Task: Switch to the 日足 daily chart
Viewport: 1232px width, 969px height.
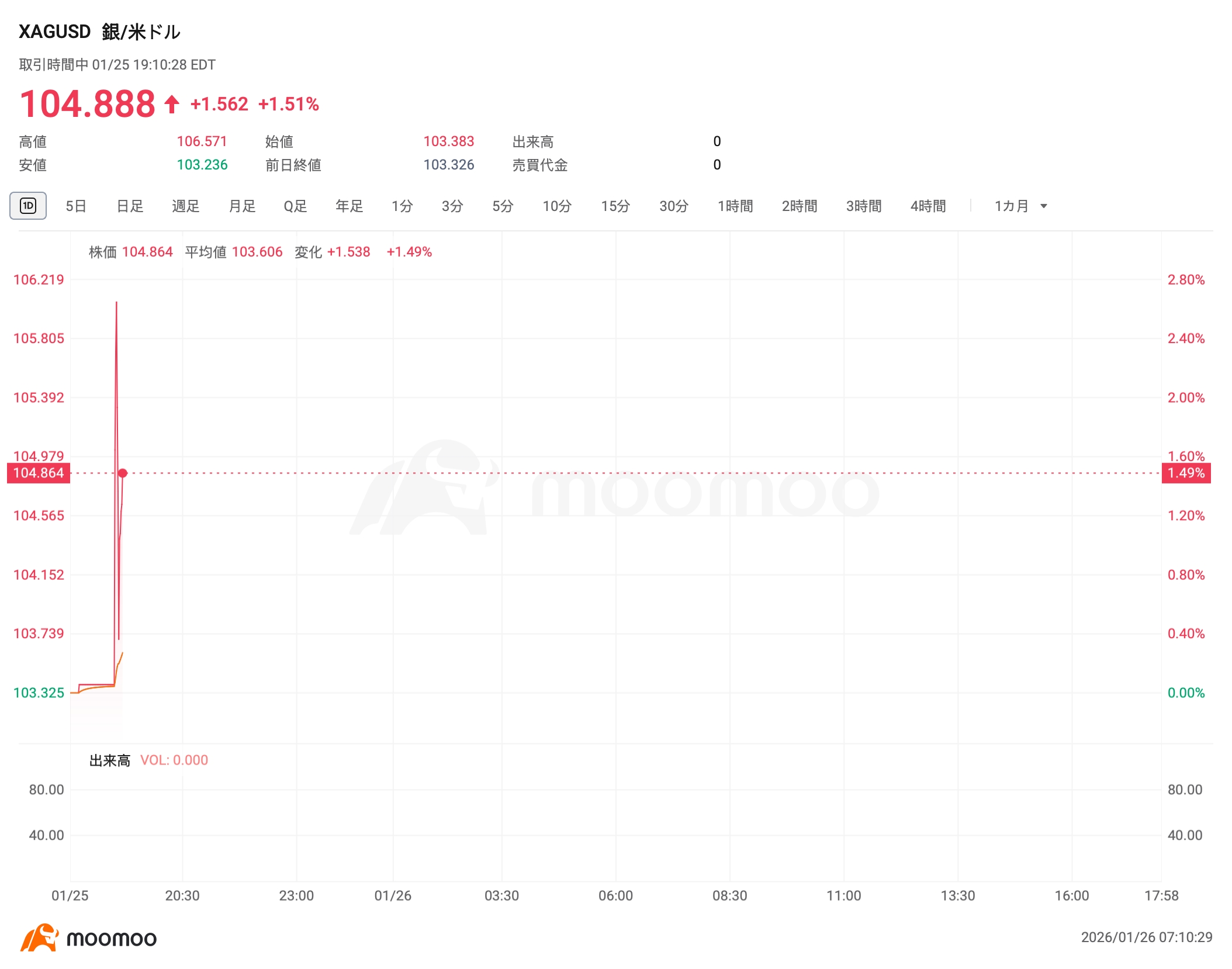Action: 130,206
